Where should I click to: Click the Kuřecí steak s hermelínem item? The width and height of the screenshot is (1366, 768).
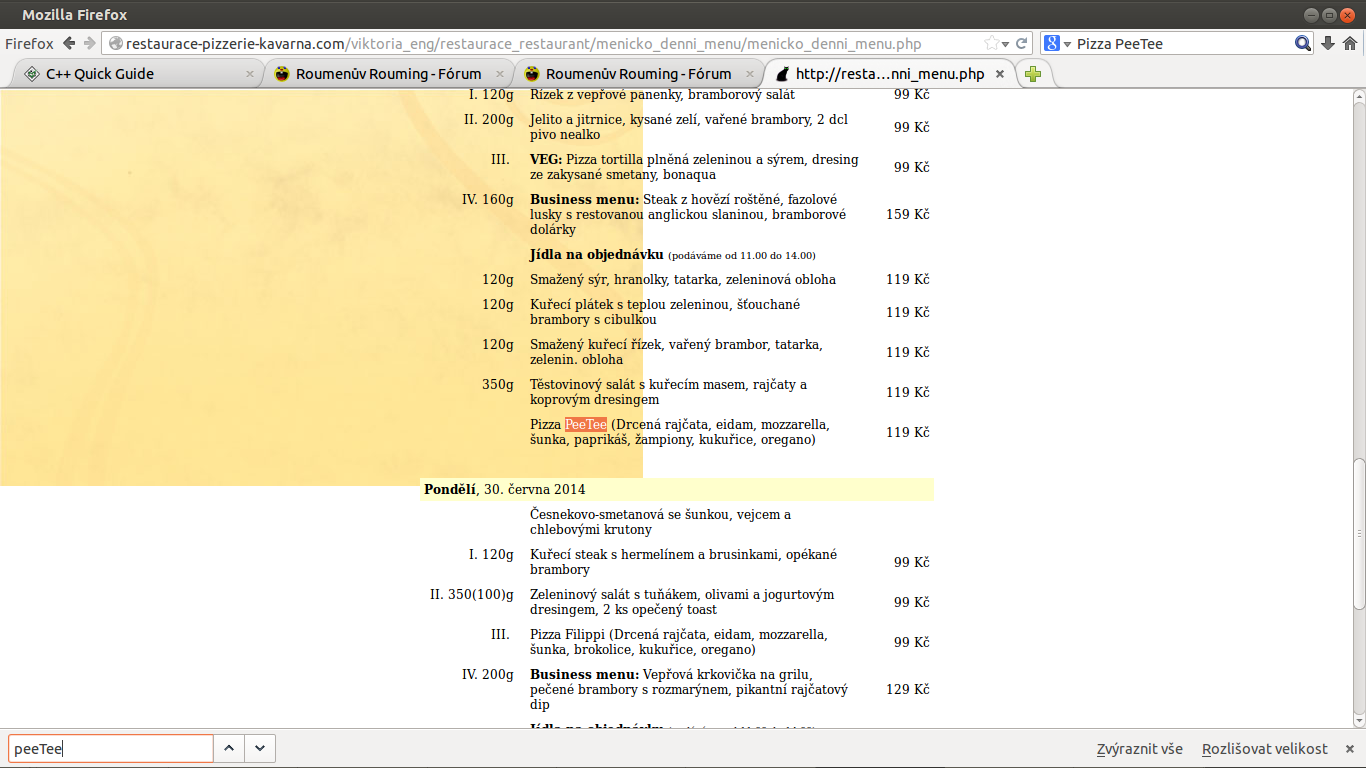click(x=683, y=562)
